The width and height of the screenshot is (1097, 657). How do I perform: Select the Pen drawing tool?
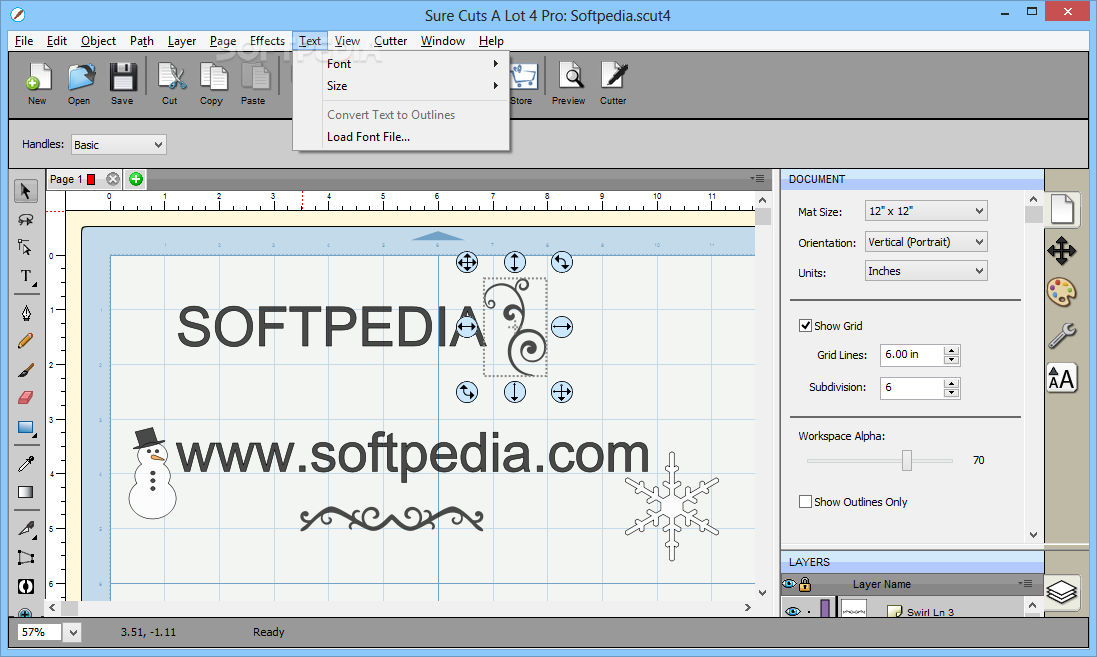(x=26, y=313)
